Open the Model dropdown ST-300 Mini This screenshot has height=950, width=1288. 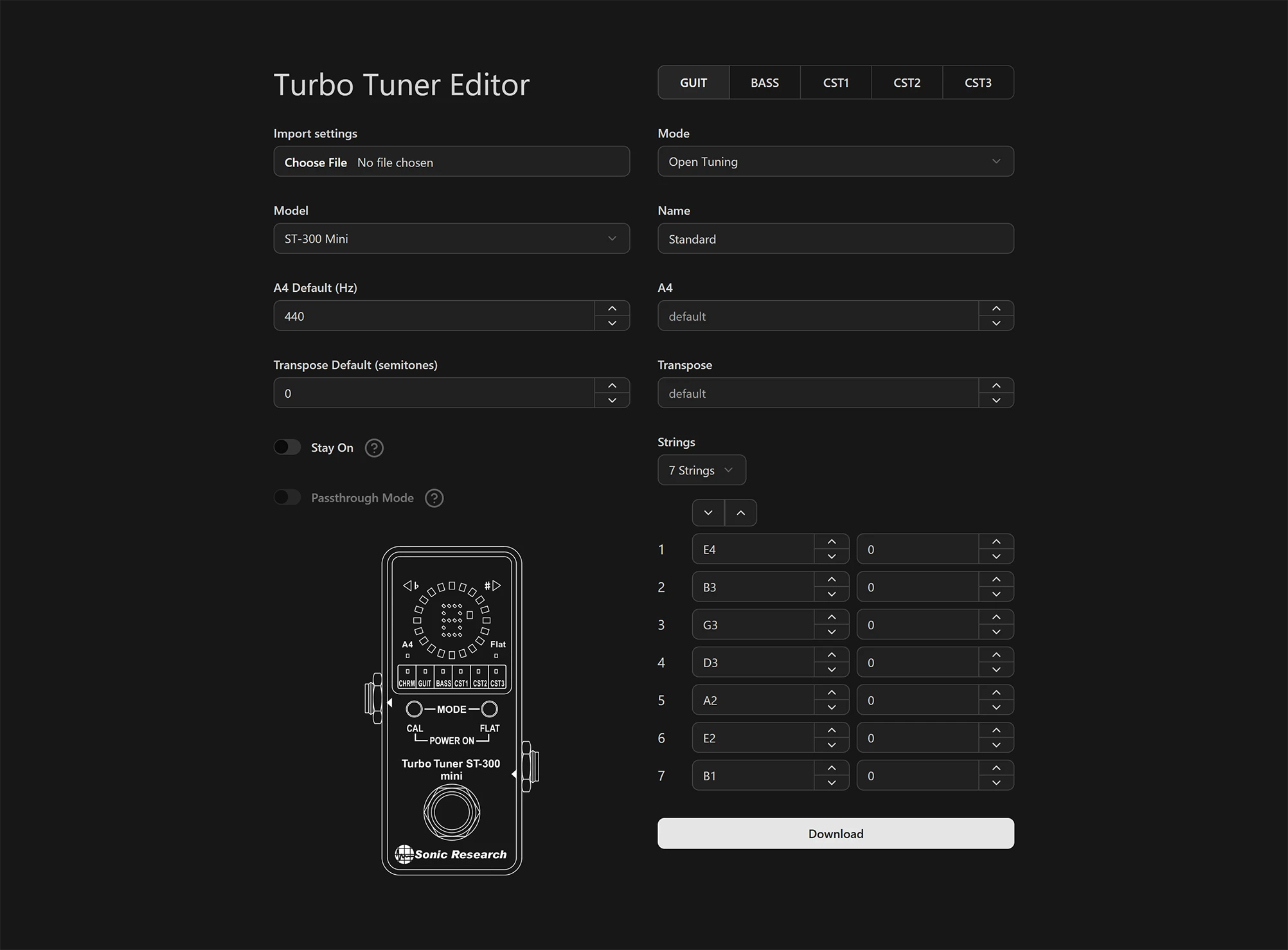pyautogui.click(x=452, y=238)
